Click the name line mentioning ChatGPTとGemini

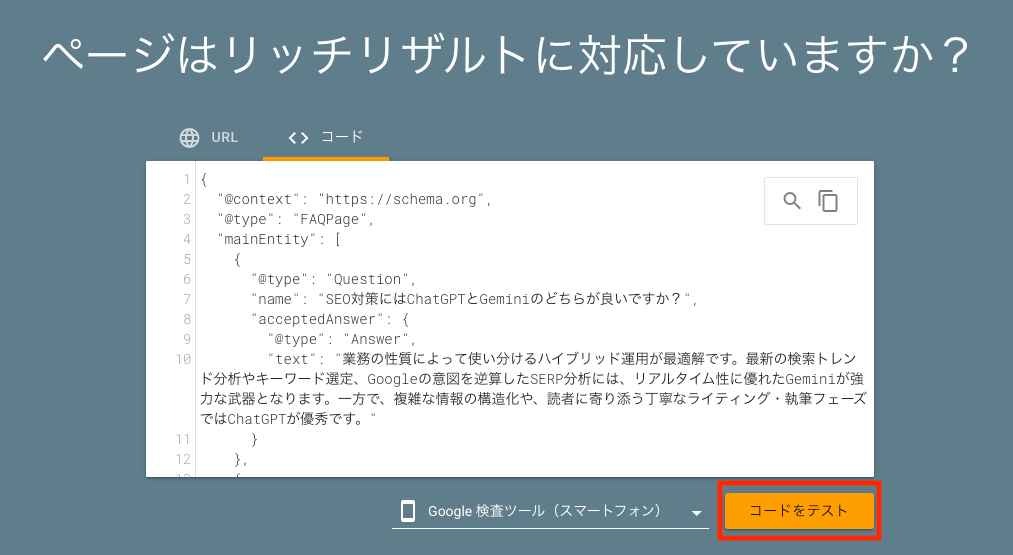[475, 299]
